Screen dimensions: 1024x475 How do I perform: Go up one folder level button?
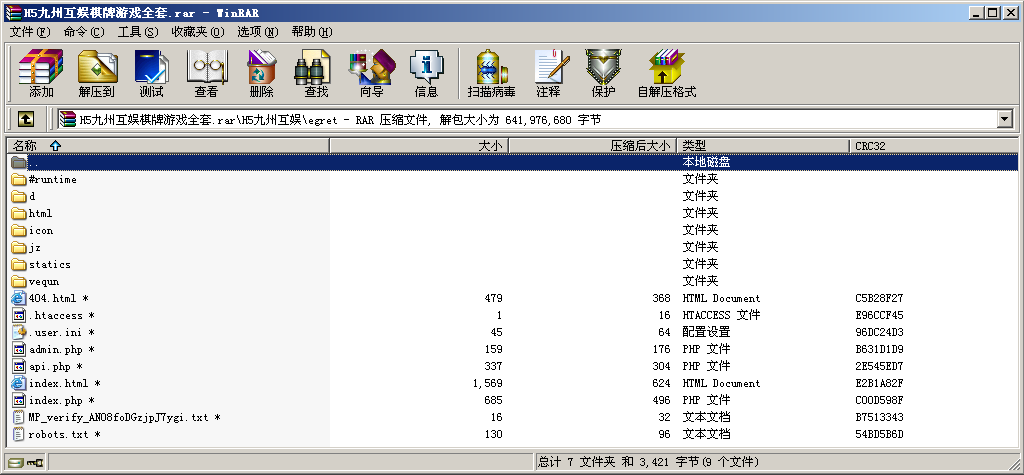click(26, 120)
